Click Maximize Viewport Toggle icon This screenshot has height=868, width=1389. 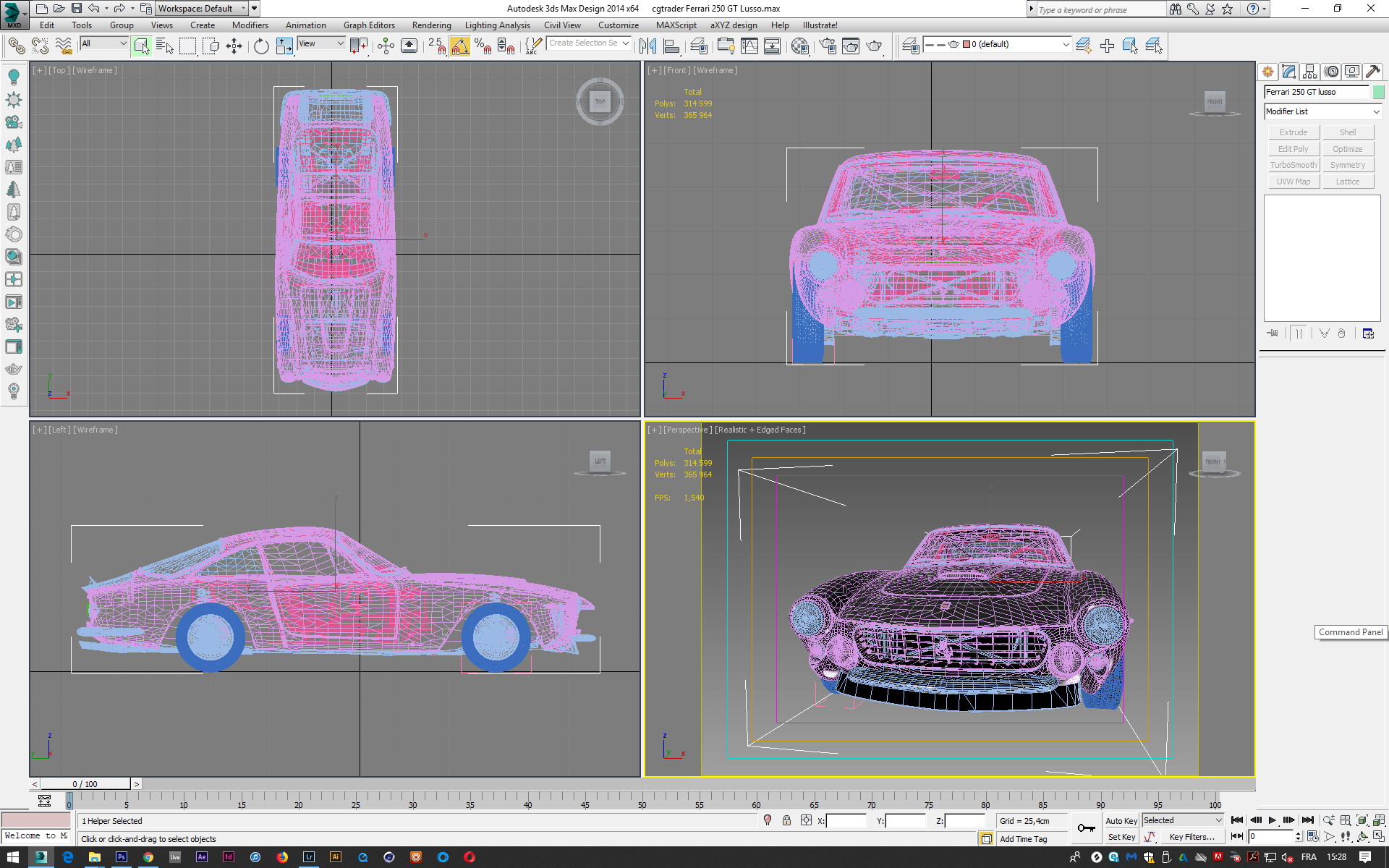point(1379,837)
